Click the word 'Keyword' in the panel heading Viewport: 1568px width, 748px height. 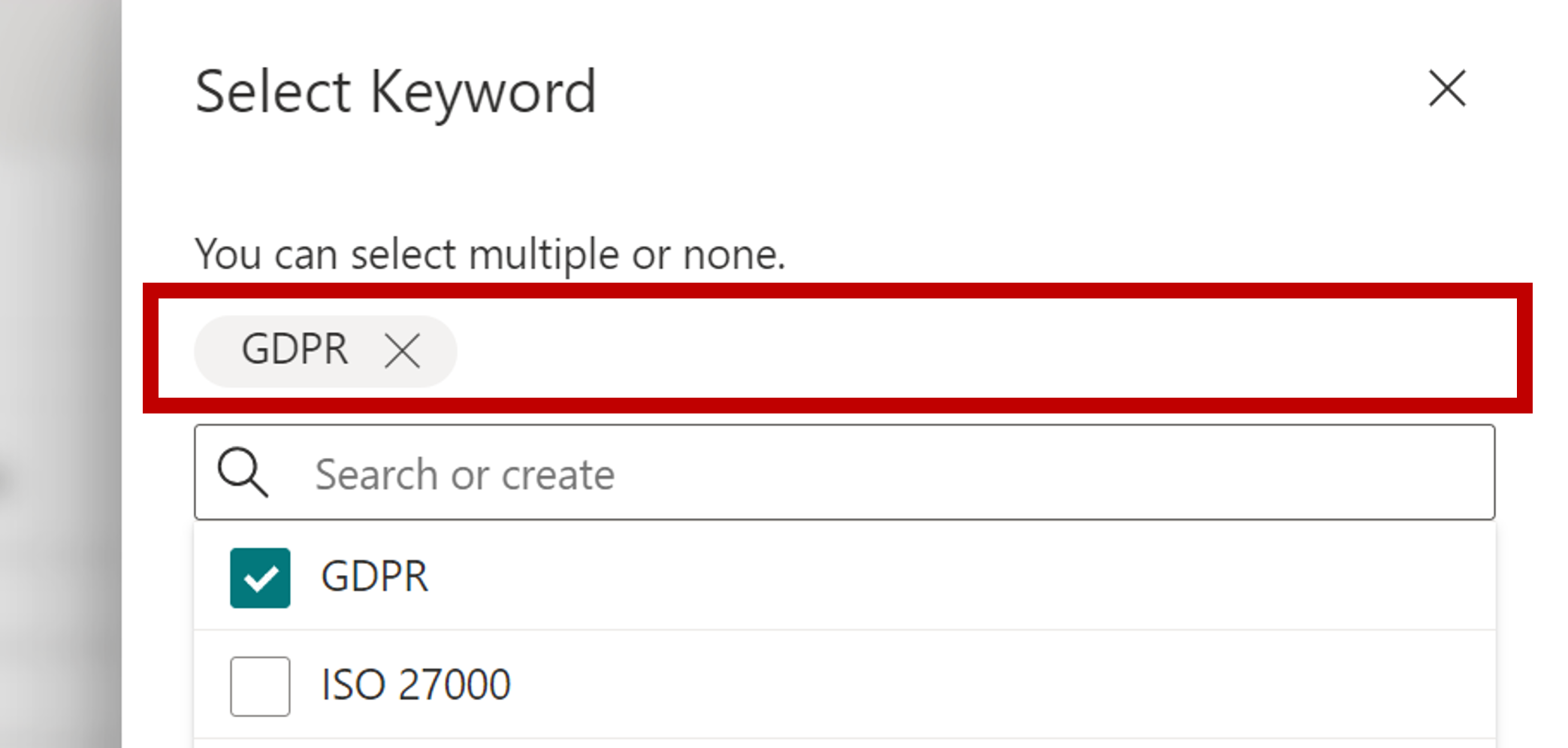483,92
